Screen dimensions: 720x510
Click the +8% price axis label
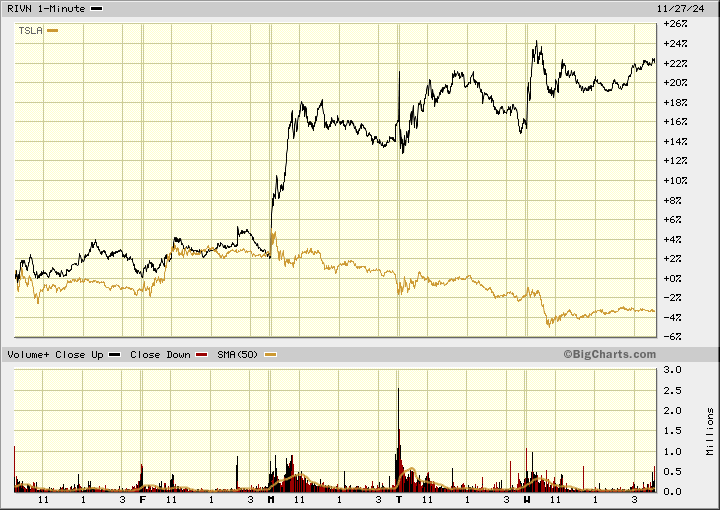pyautogui.click(x=673, y=201)
